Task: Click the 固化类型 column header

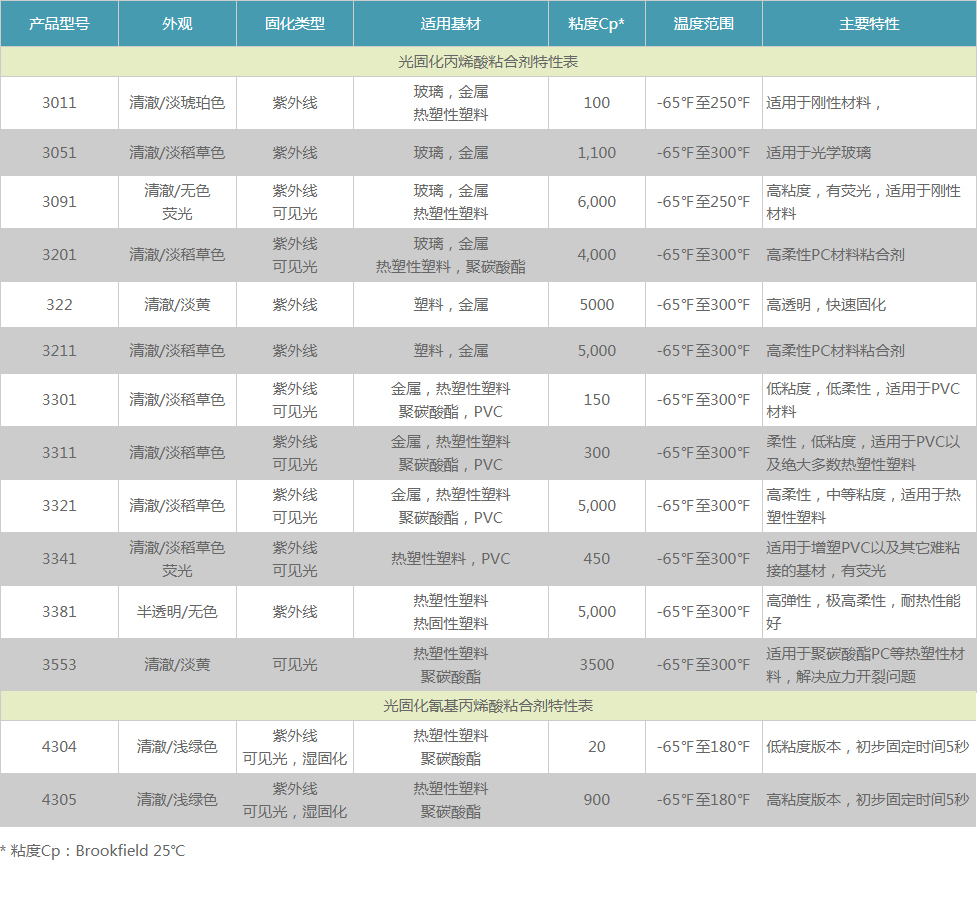Action: point(295,23)
